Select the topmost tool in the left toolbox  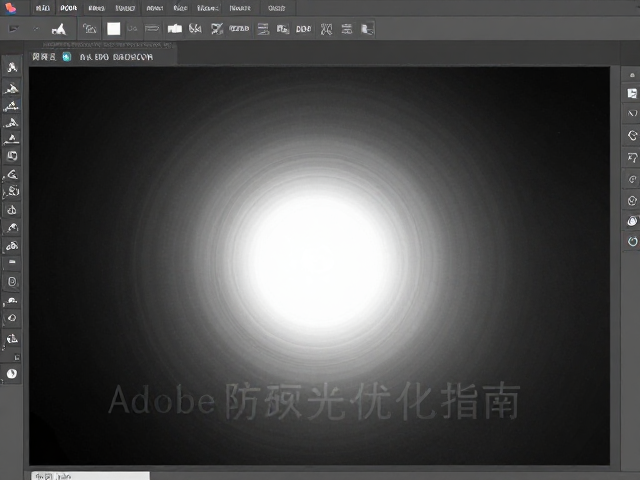click(12, 67)
